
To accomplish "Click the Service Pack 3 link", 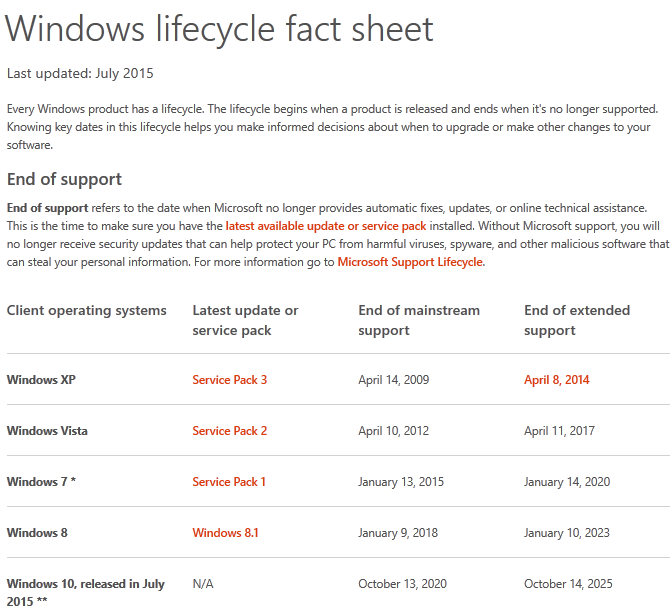I will click(x=229, y=380).
